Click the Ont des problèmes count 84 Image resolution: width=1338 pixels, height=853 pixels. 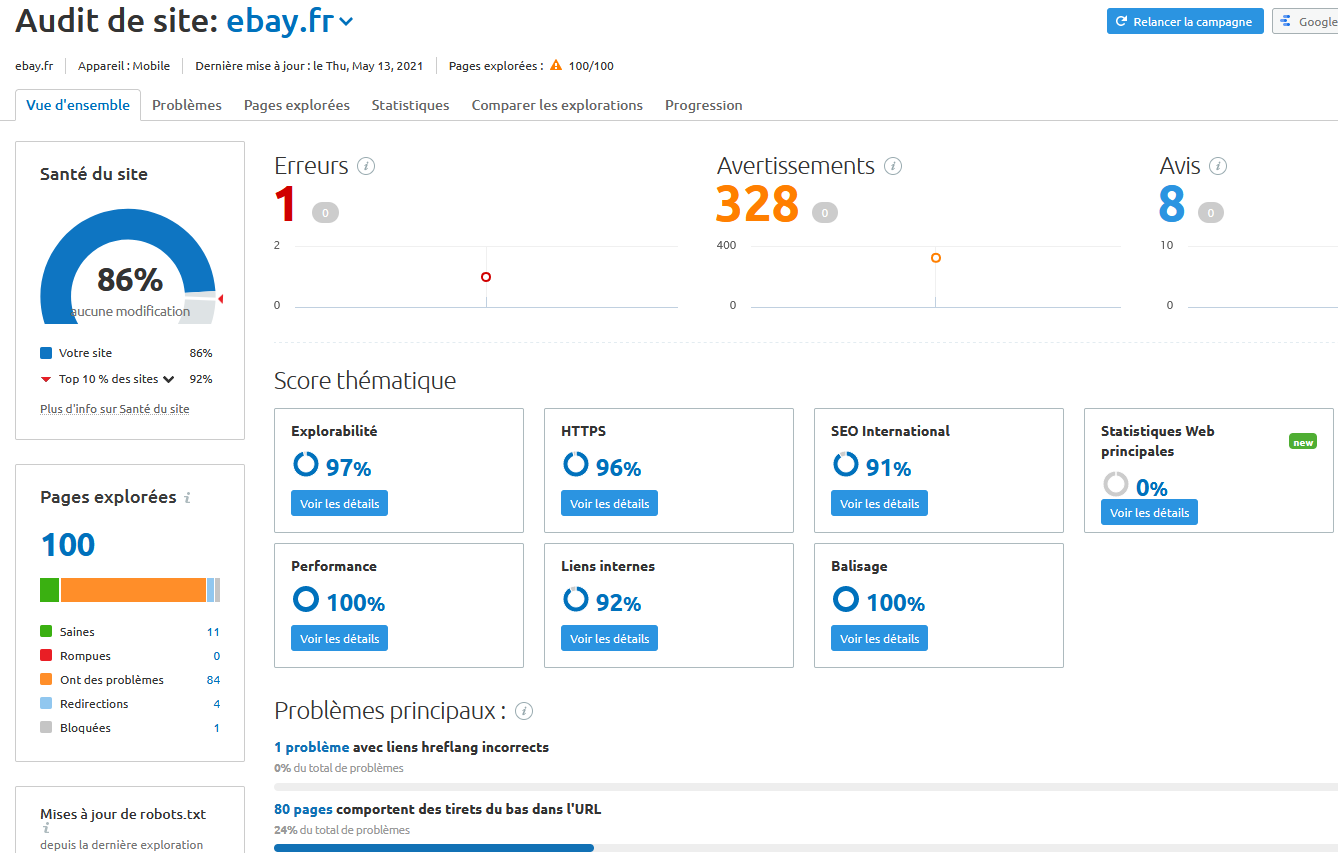pyautogui.click(x=213, y=680)
